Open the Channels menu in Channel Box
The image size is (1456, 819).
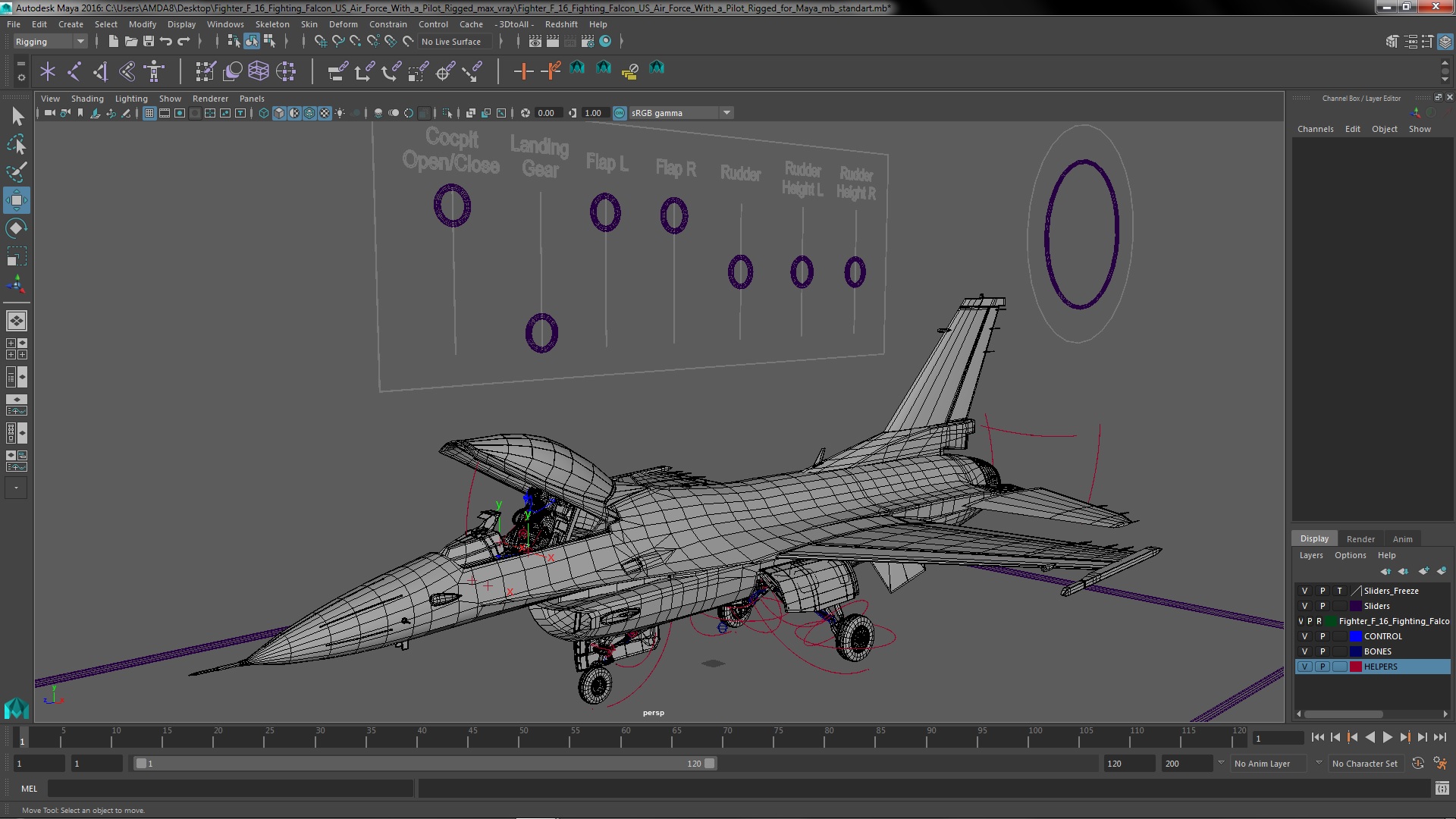1315,129
